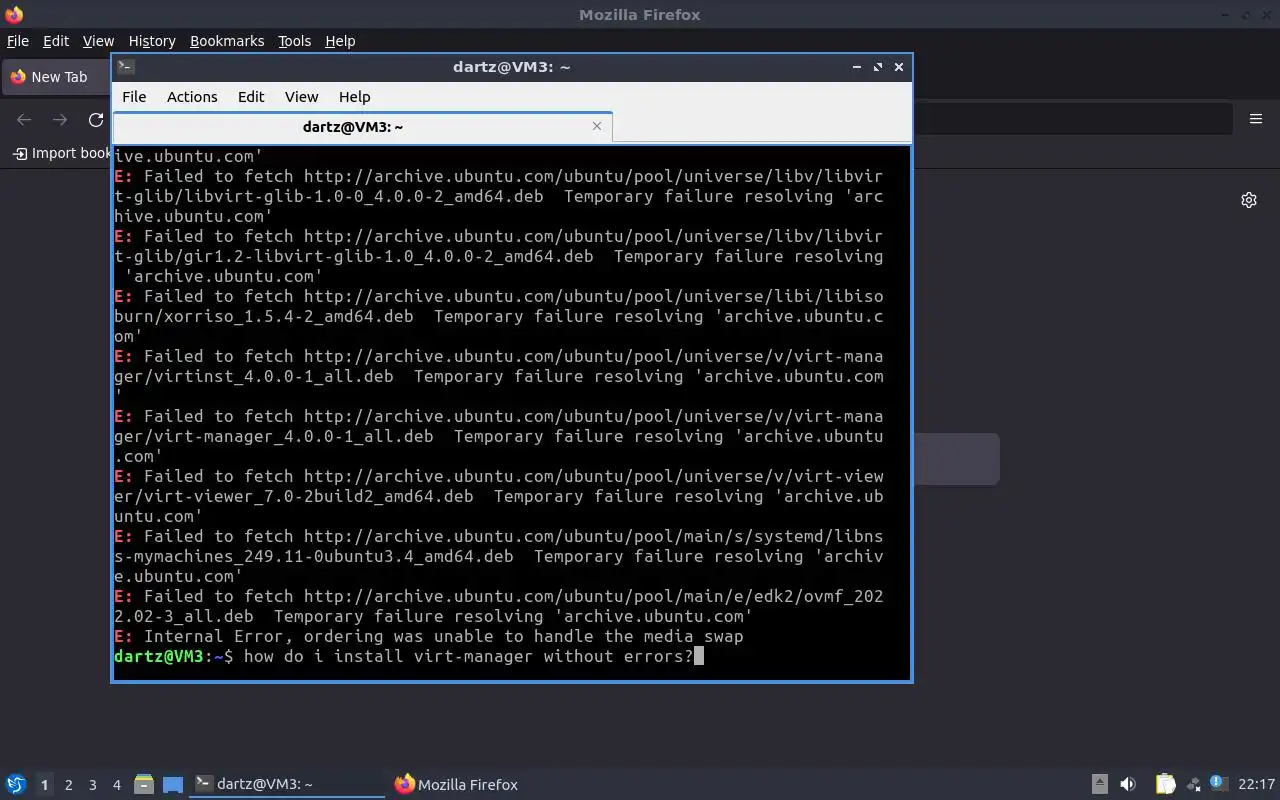The width and height of the screenshot is (1280, 800).
Task: Open Firefox Help menu
Action: pos(340,41)
